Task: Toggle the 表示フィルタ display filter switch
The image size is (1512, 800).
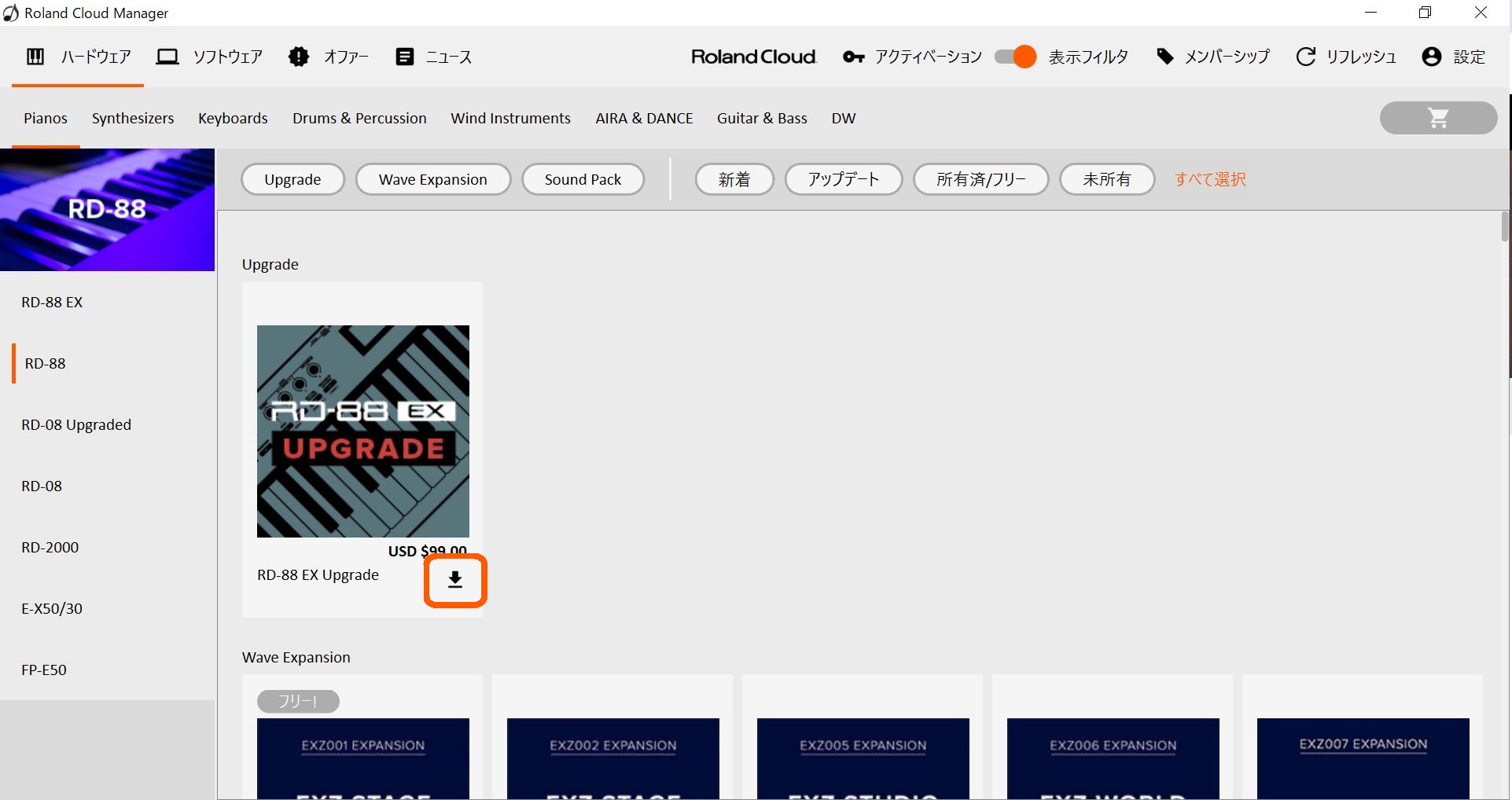Action: (1015, 57)
